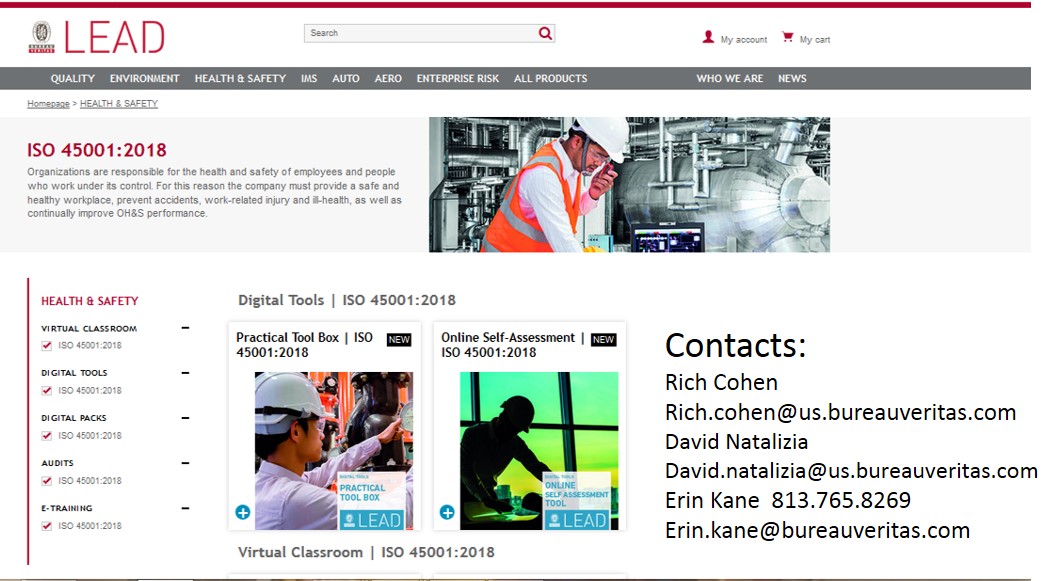Open the News page

point(792,79)
